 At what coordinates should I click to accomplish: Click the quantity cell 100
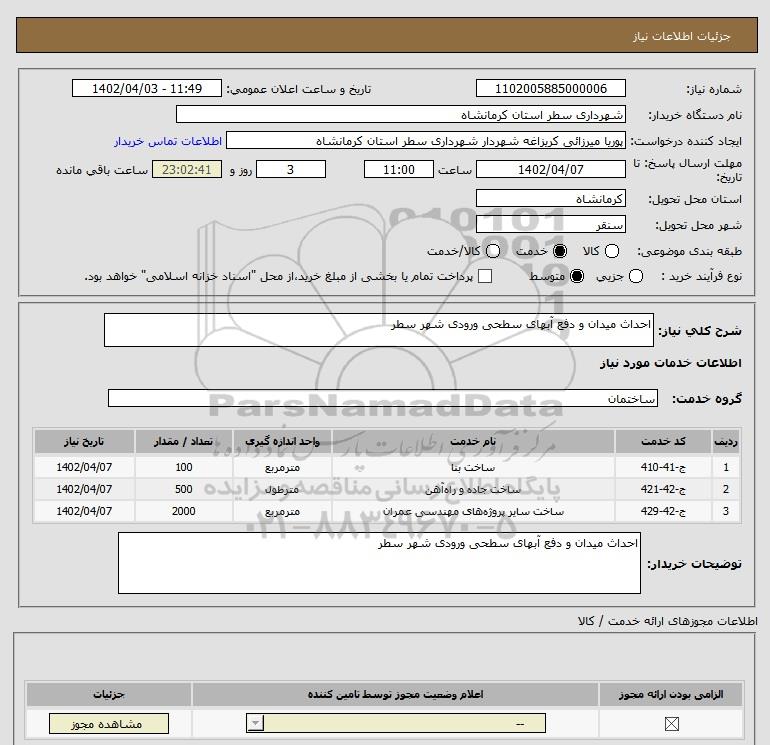(184, 468)
